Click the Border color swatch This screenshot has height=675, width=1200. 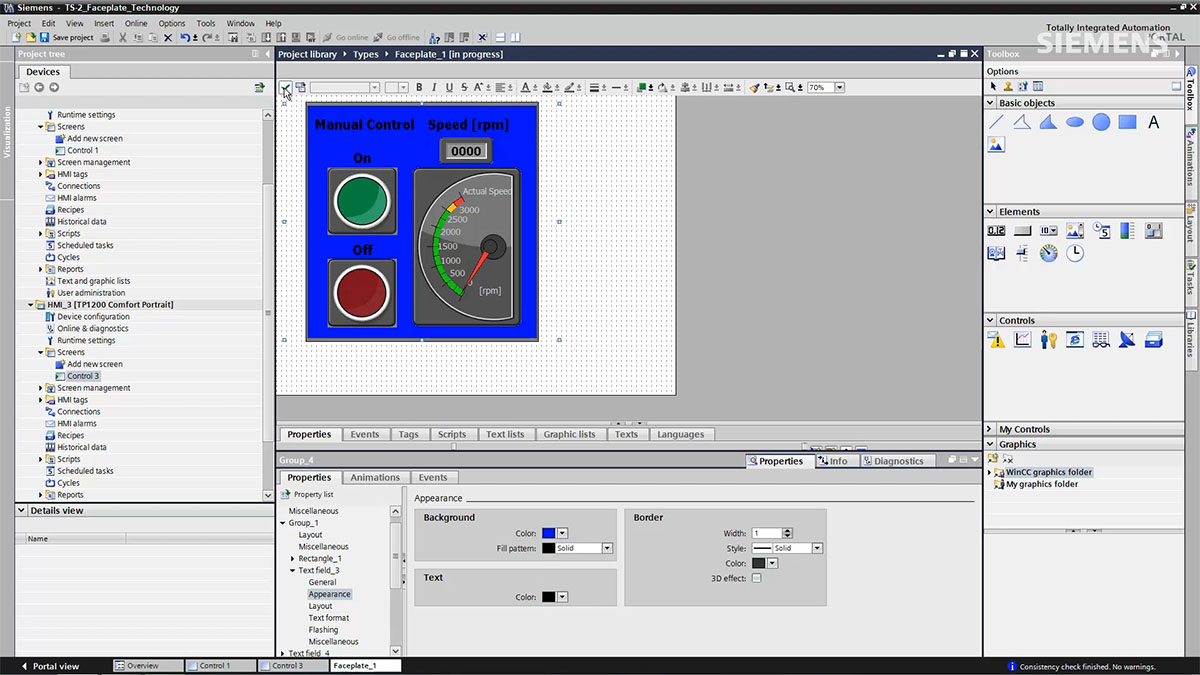(759, 563)
